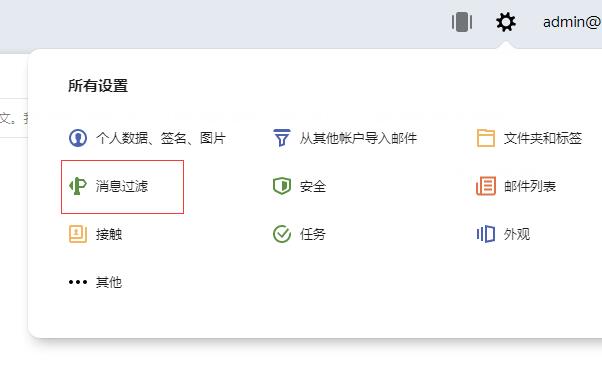Click the checkmark circle icon for 任务
This screenshot has height=392, width=602.
[x=281, y=234]
